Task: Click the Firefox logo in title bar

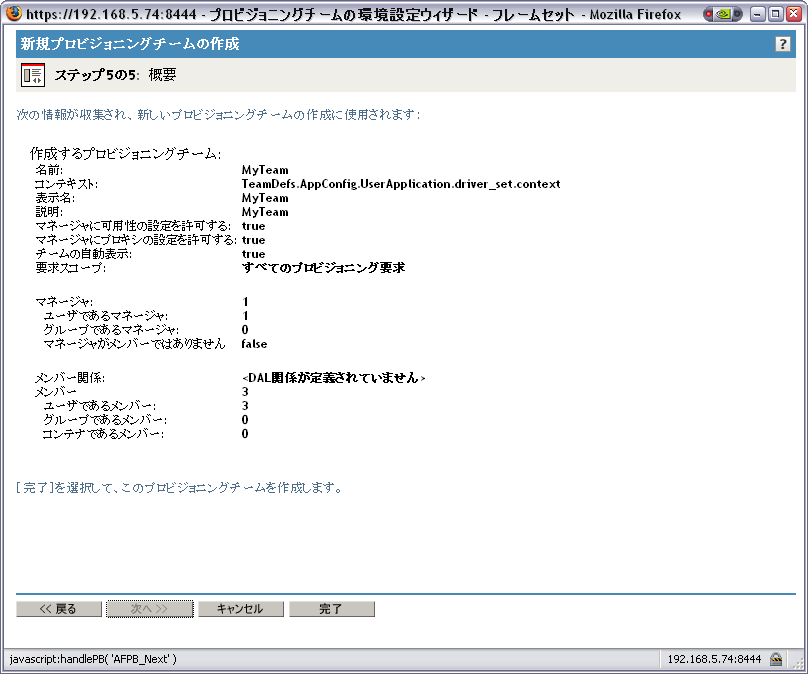Action: pos(14,13)
